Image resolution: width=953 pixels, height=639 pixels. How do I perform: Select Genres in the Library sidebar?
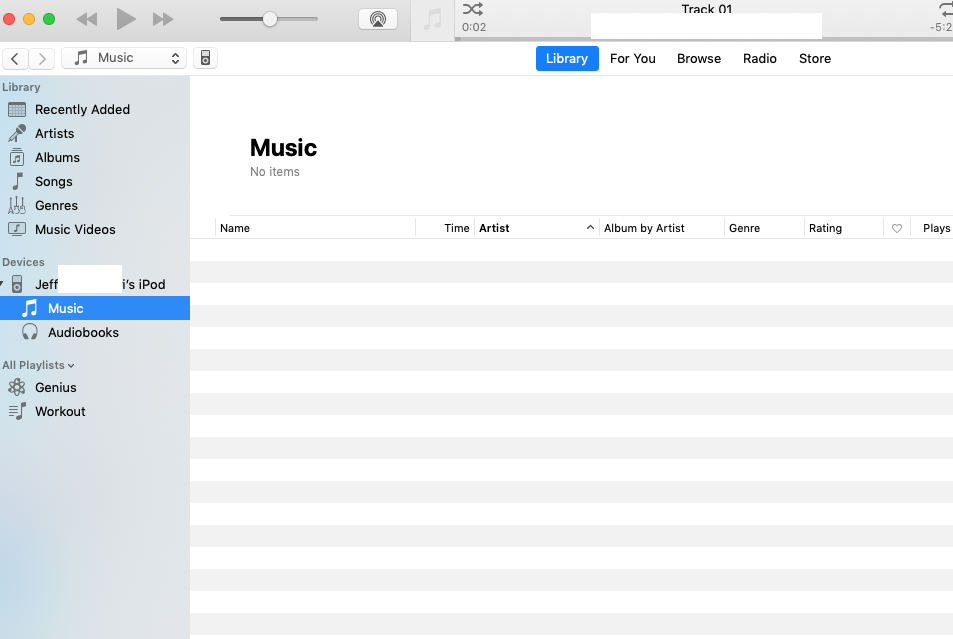point(95,206)
